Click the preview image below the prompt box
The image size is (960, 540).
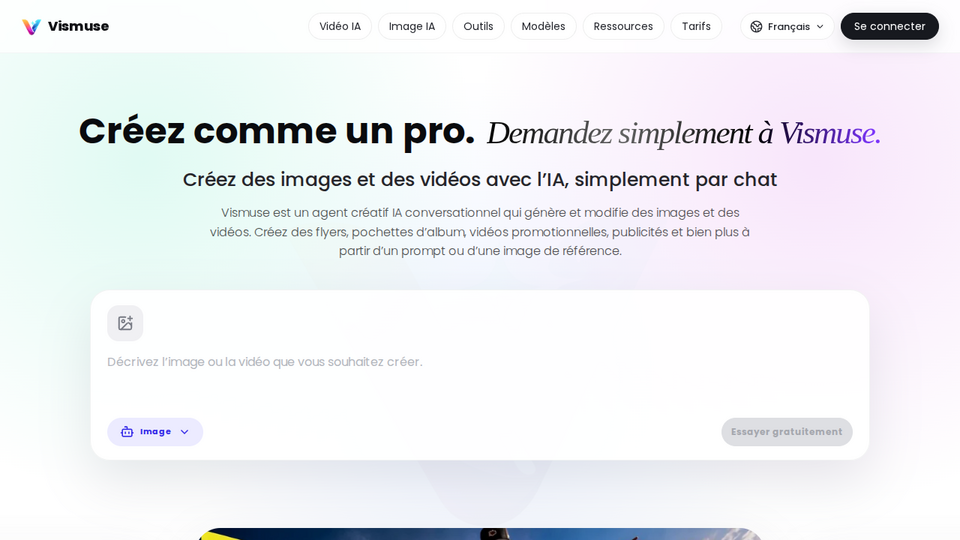coord(480,534)
